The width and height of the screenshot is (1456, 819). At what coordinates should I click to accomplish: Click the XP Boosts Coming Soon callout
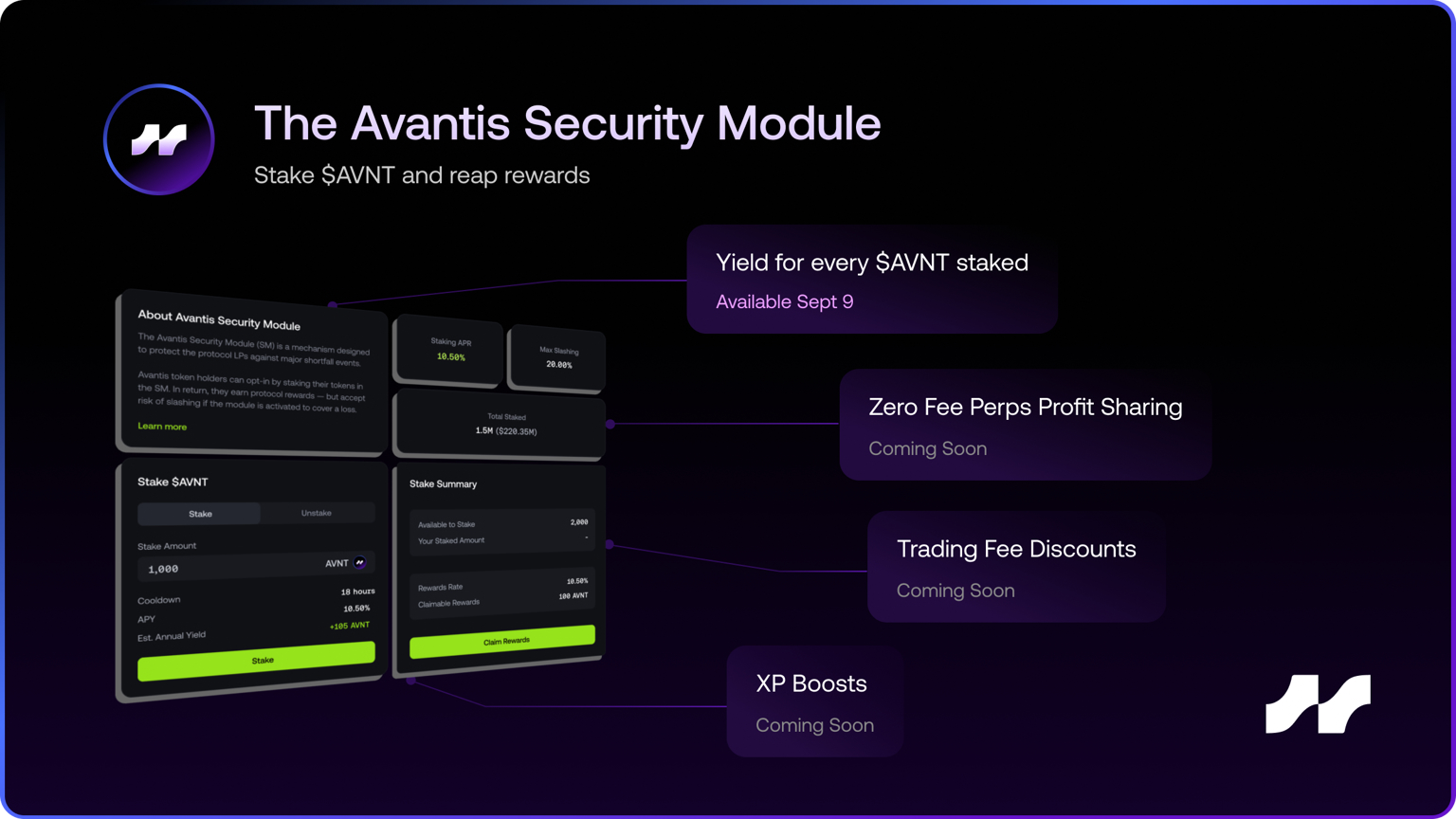point(813,701)
